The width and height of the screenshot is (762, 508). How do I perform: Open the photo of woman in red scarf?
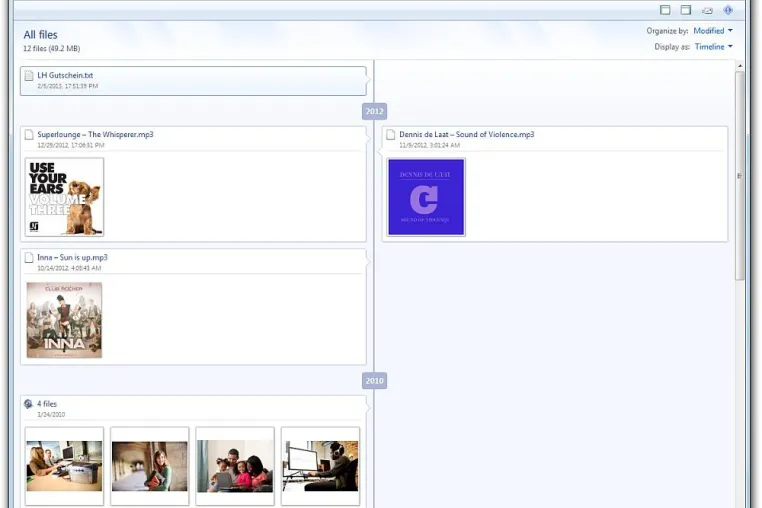(150, 466)
